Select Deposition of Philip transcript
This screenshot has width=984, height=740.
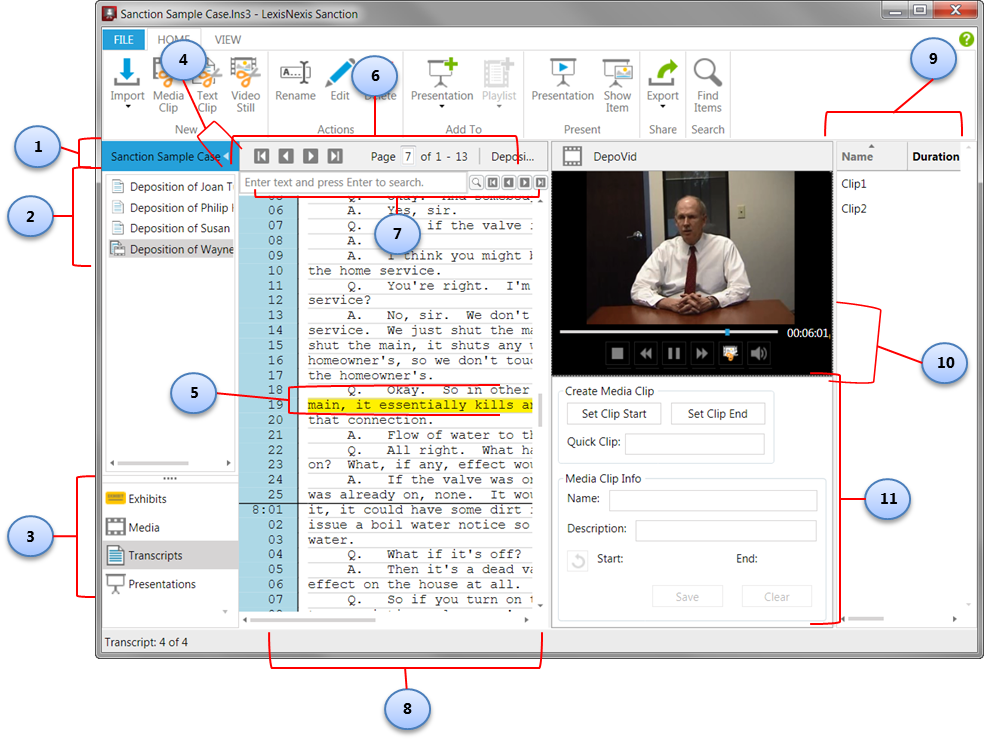pos(171,208)
